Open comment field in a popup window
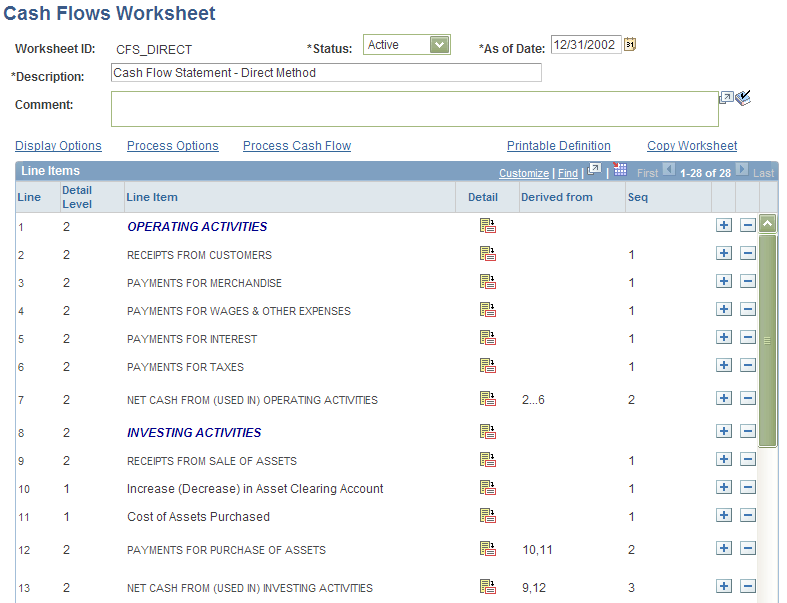Viewport: 787px width, 603px height. tap(726, 97)
